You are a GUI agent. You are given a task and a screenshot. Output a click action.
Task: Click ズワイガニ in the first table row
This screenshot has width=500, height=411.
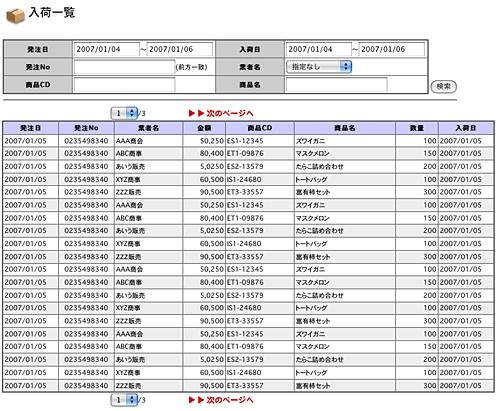[x=310, y=141]
